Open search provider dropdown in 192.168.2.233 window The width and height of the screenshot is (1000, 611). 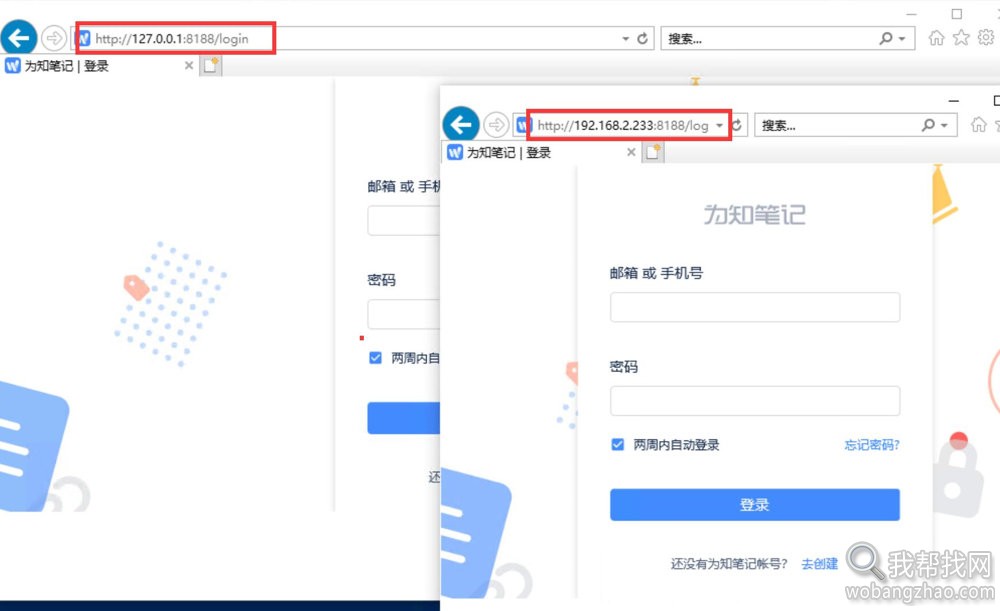pos(945,126)
